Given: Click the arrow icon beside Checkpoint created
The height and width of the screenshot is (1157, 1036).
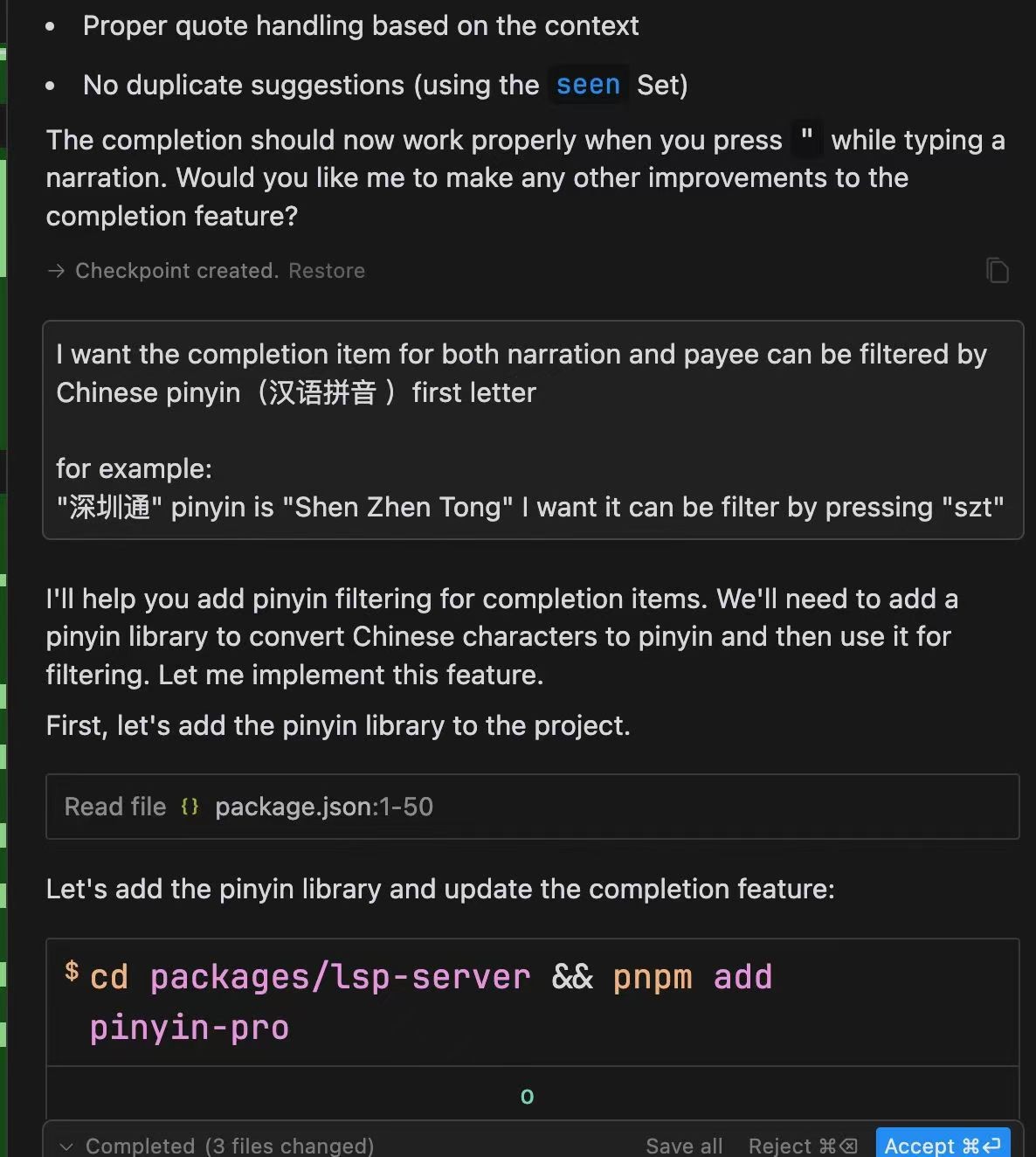Looking at the screenshot, I should coord(56,271).
